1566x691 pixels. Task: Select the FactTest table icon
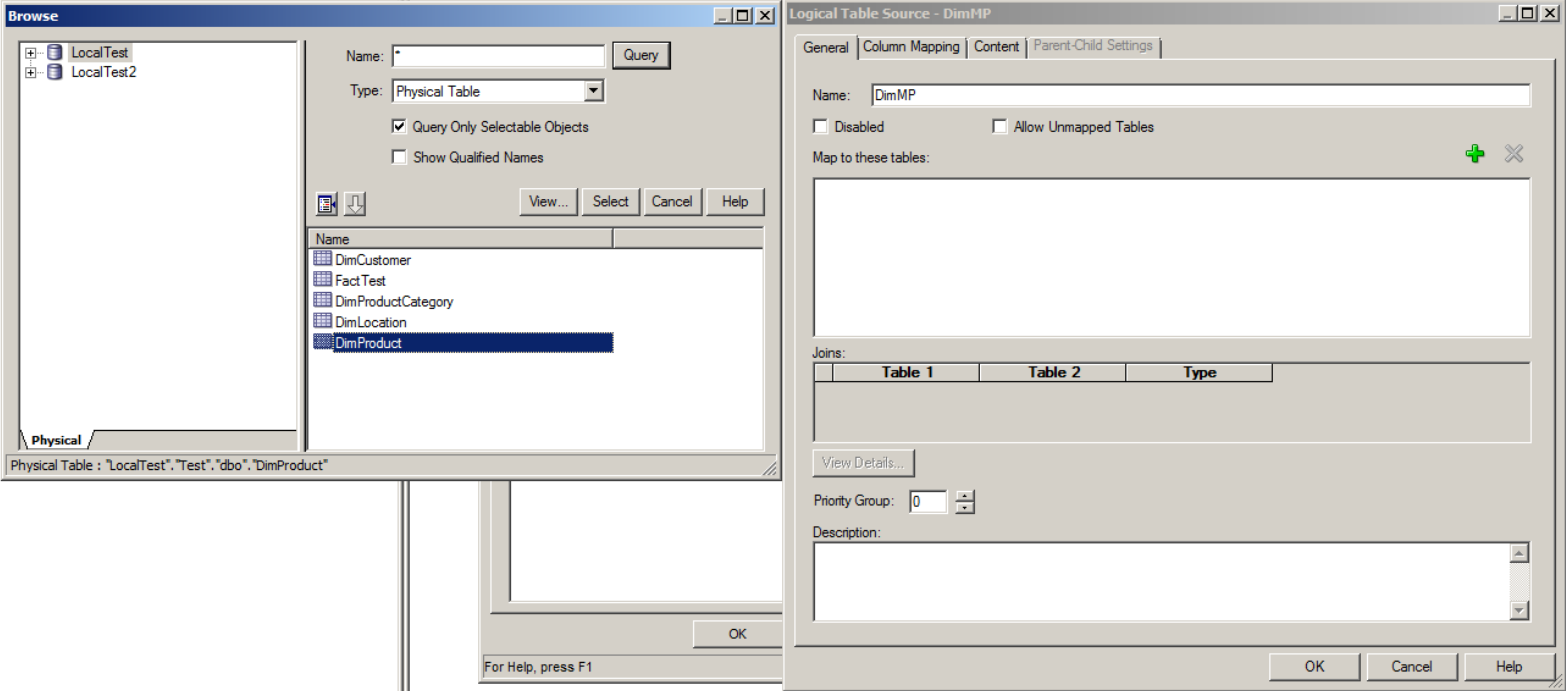[322, 280]
